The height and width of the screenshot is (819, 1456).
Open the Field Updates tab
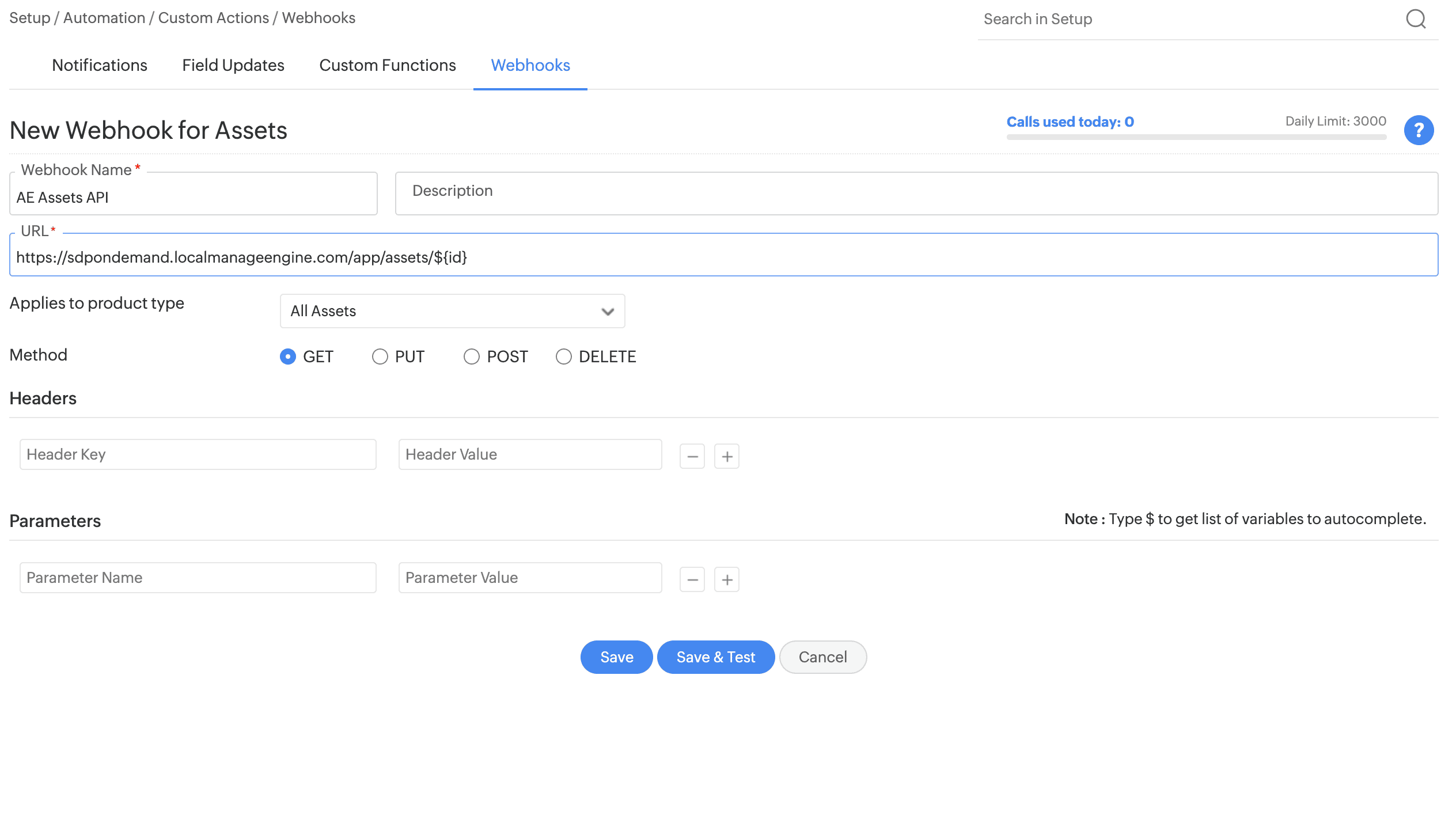[x=233, y=65]
